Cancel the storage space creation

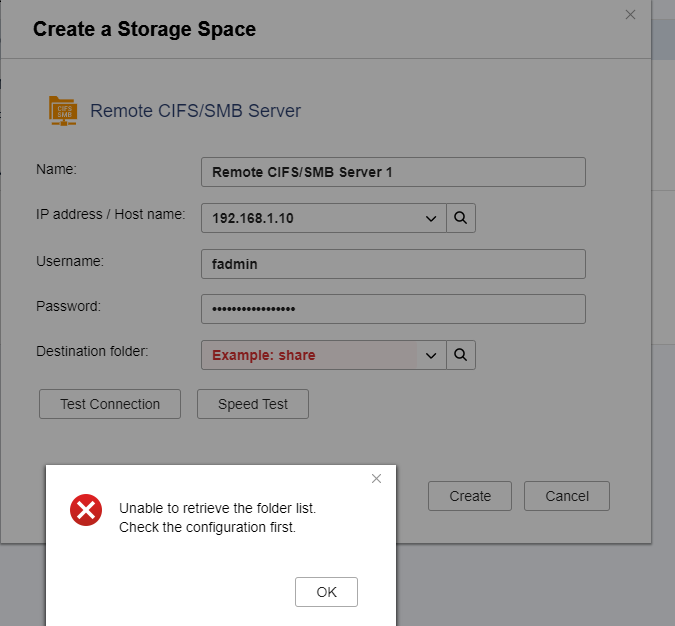567,496
